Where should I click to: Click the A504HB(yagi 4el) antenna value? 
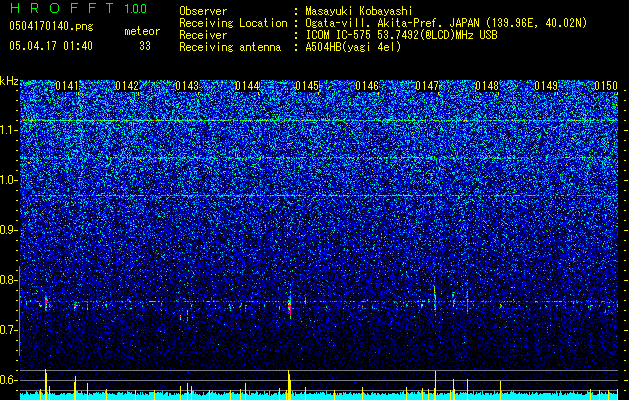[353, 47]
